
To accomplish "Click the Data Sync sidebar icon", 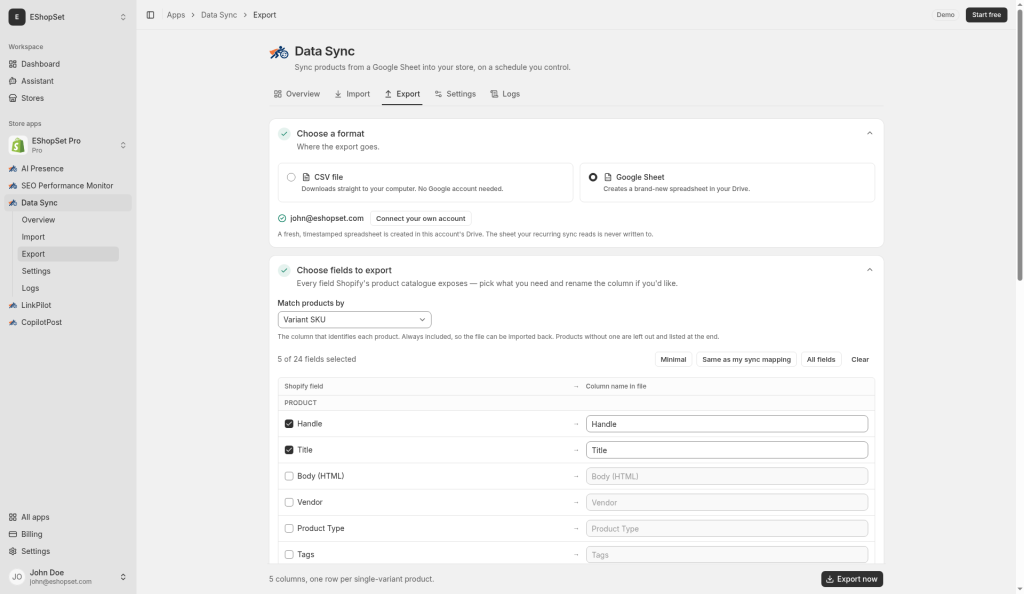I will coord(12,203).
